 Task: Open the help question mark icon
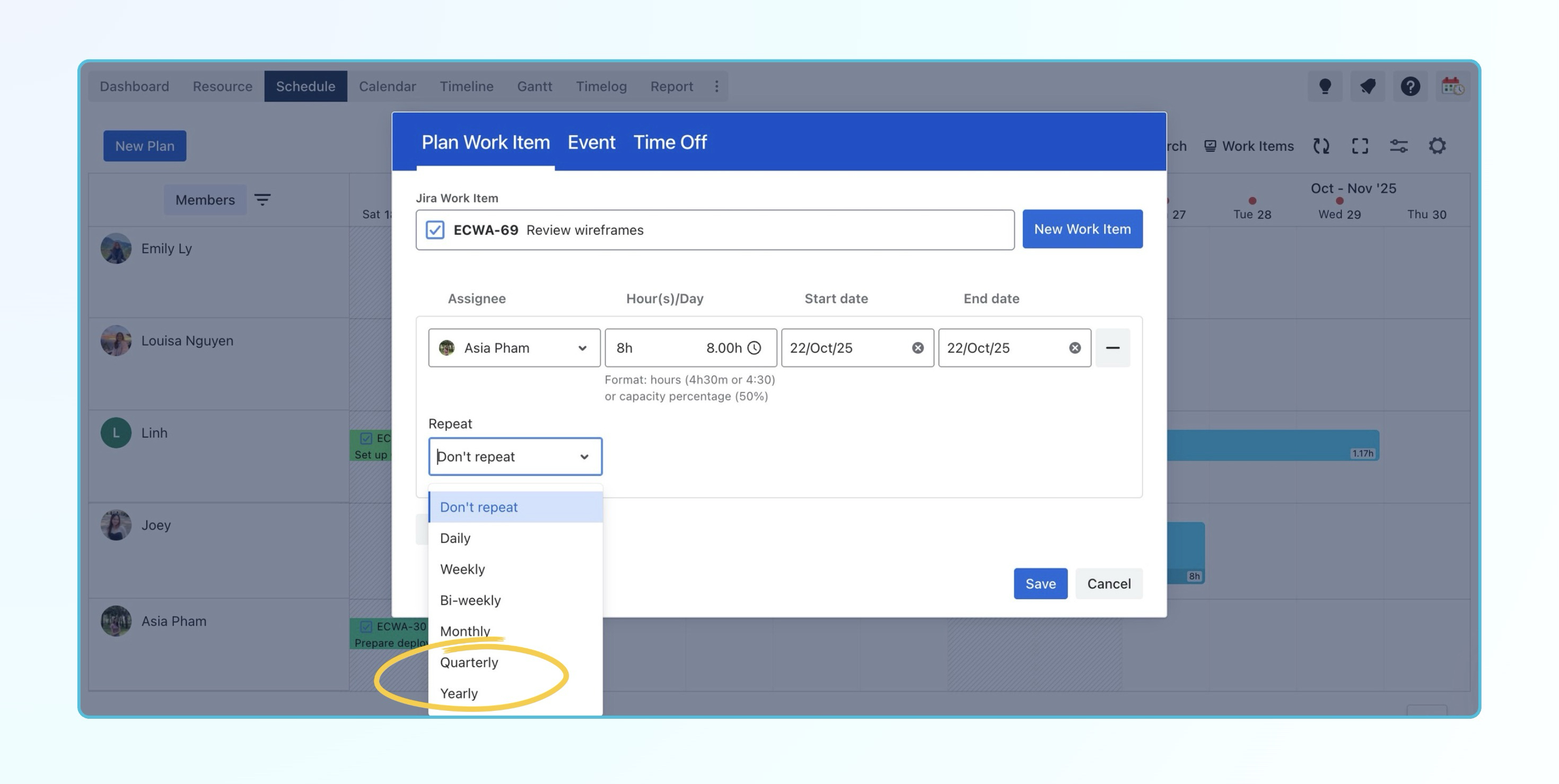pos(1409,86)
